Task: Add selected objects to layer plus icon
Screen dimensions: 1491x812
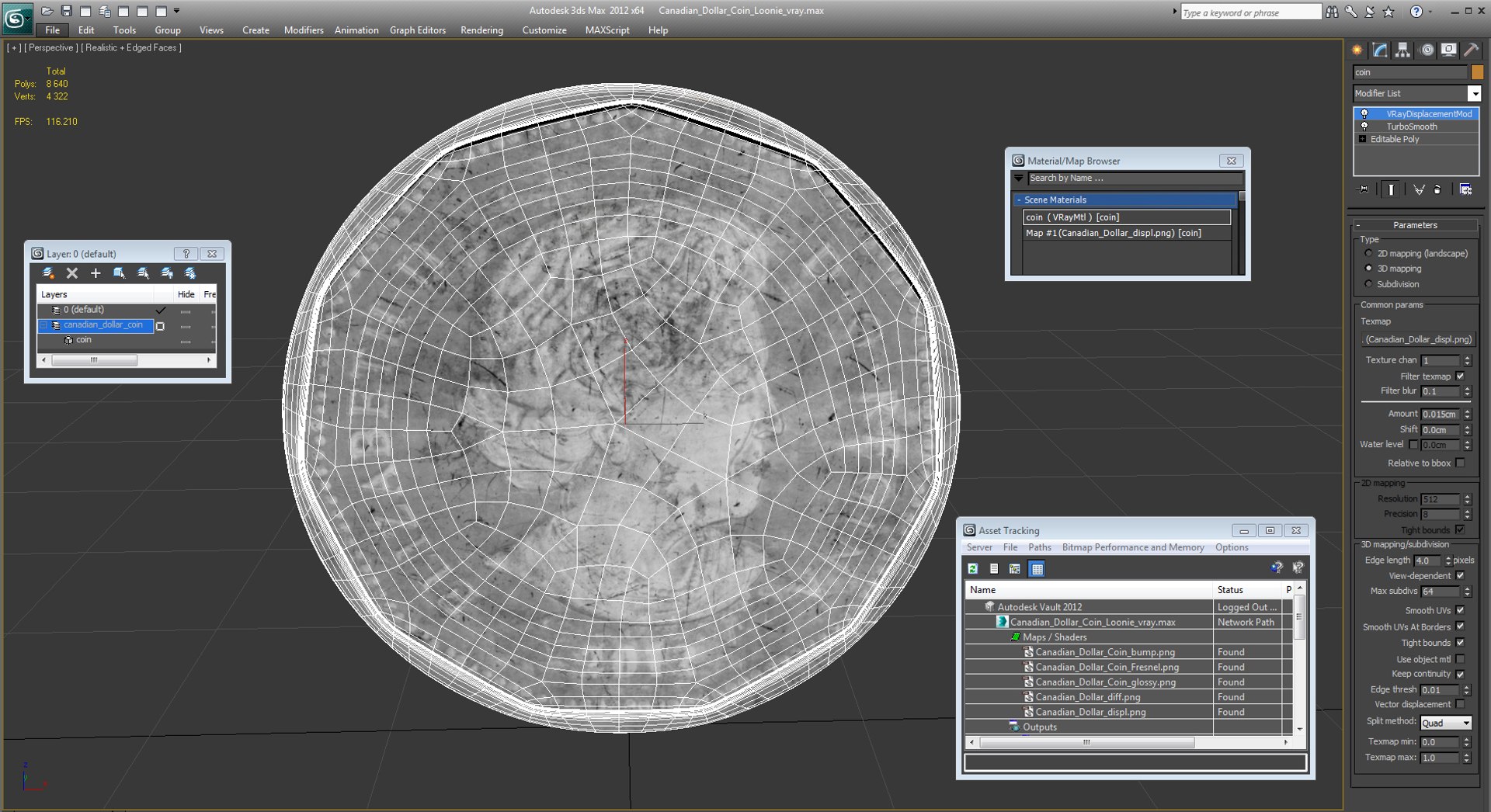Action: click(96, 273)
